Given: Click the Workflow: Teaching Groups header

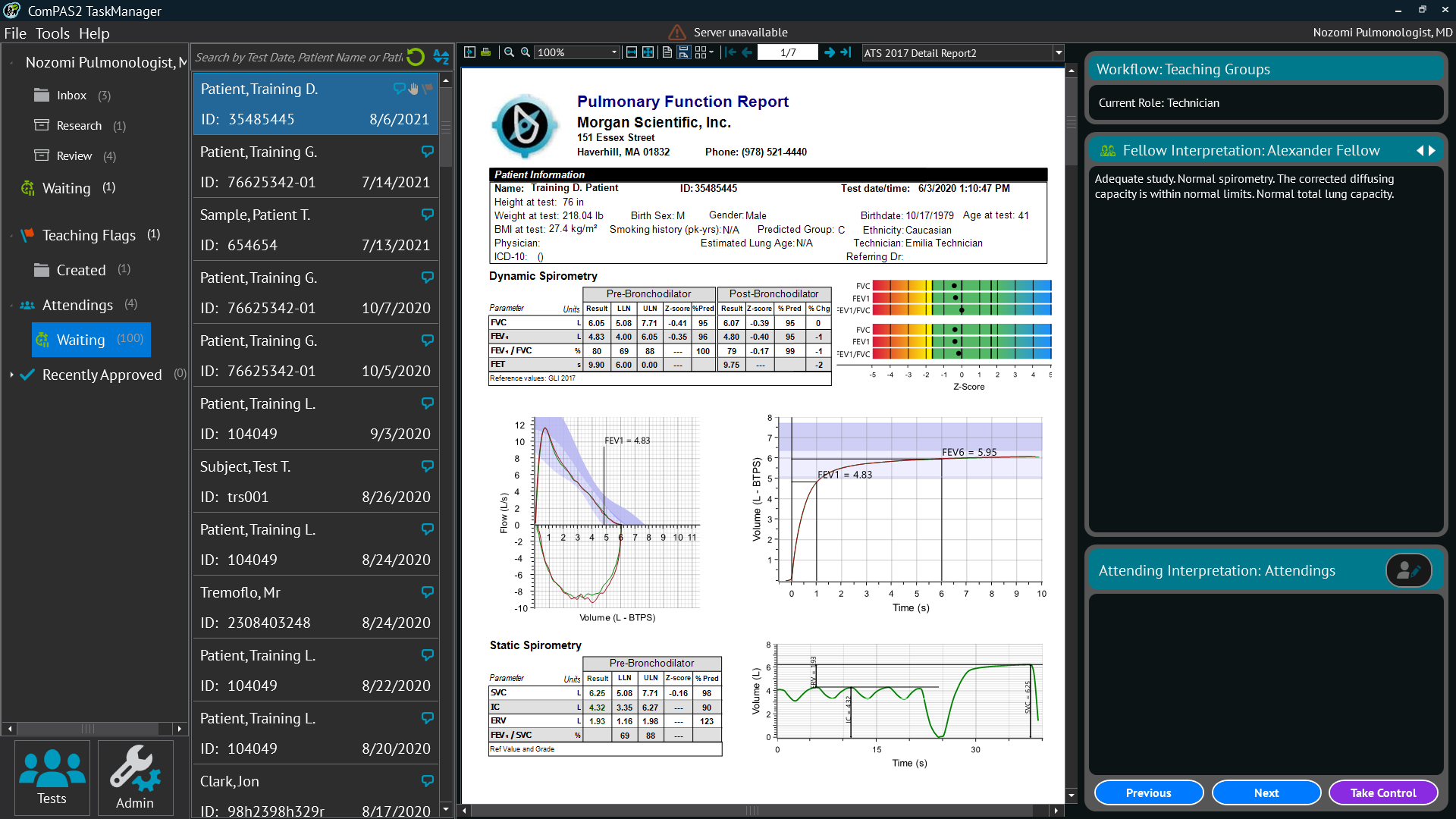Looking at the screenshot, I should (1266, 69).
